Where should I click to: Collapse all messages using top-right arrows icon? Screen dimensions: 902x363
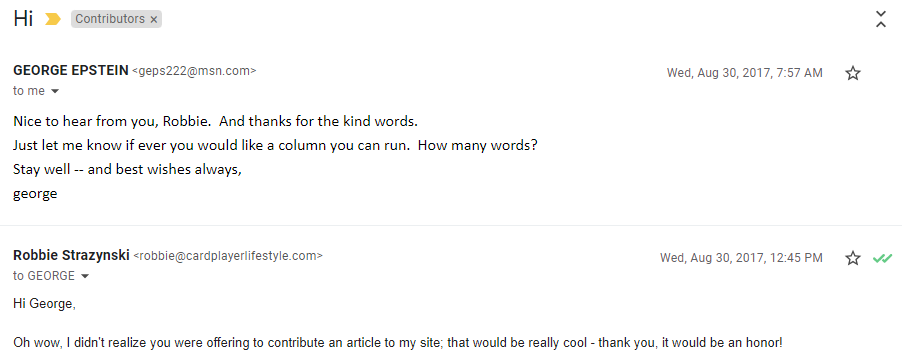coord(881,19)
